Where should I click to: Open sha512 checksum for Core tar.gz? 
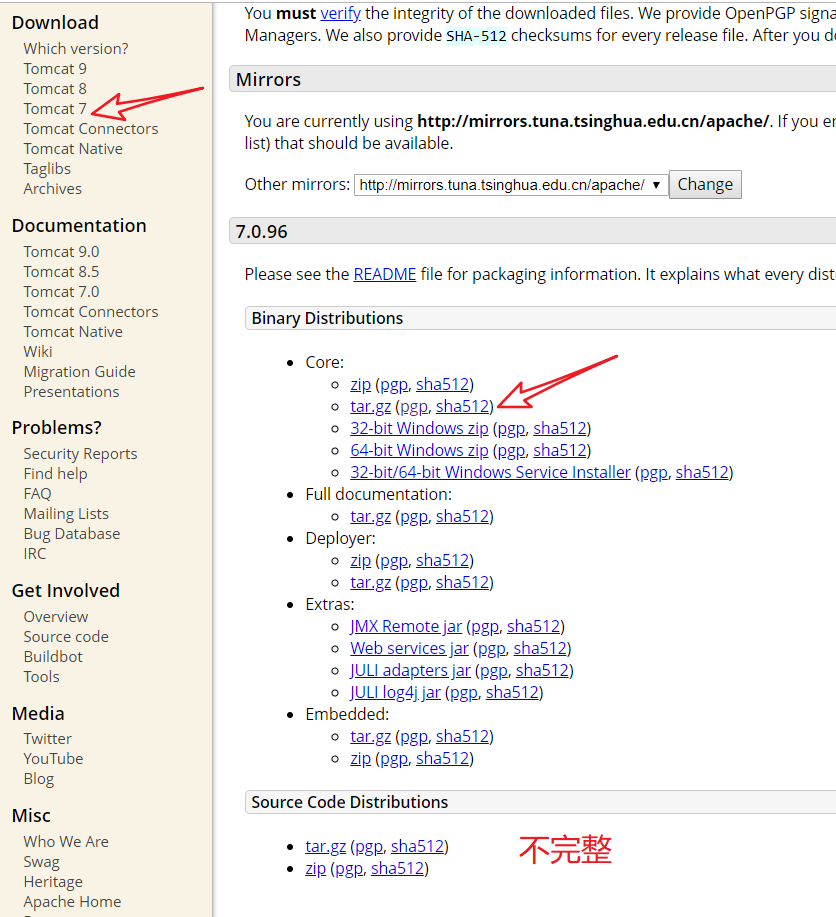click(462, 406)
